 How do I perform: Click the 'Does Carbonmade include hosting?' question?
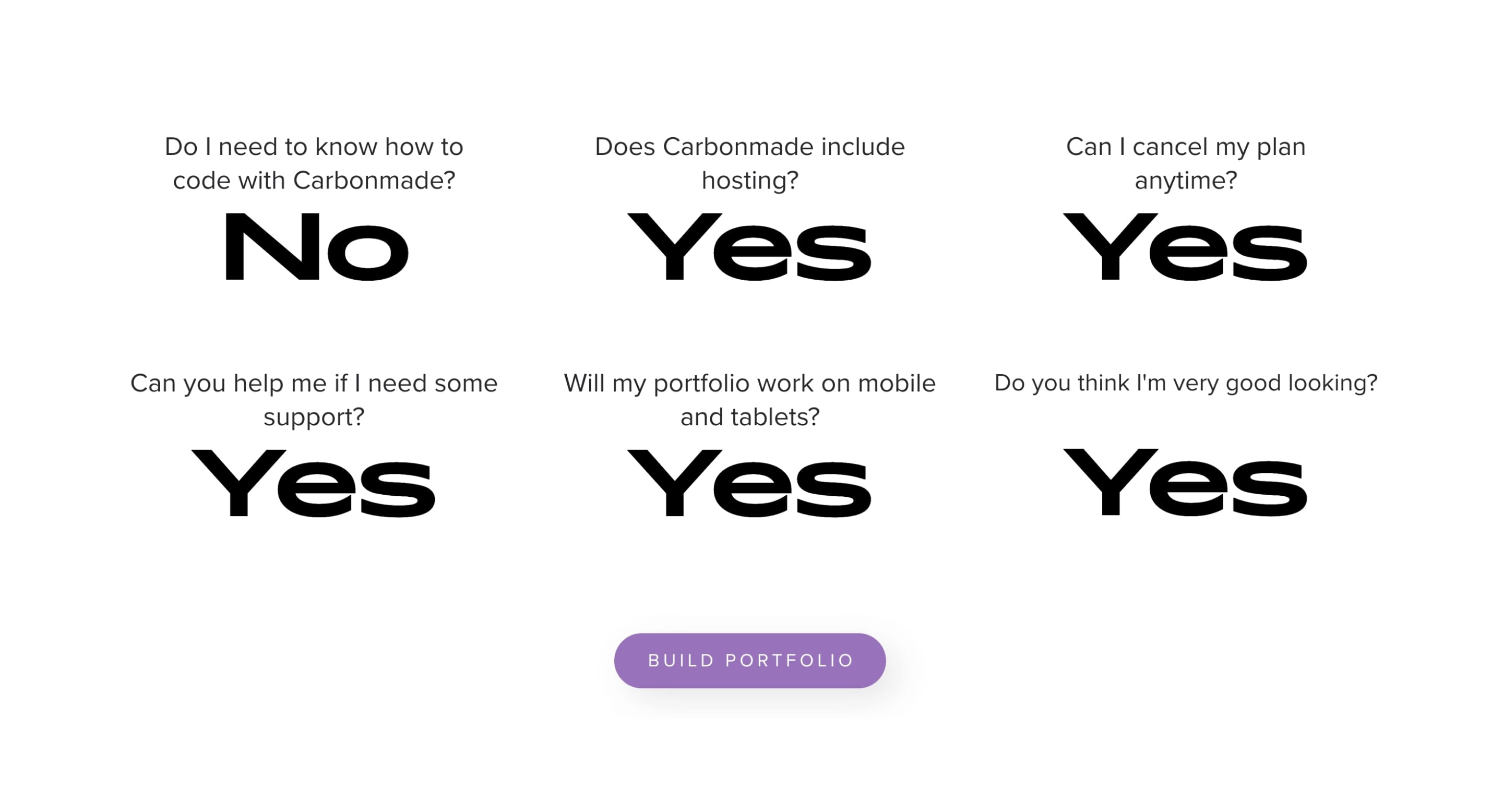(x=750, y=163)
